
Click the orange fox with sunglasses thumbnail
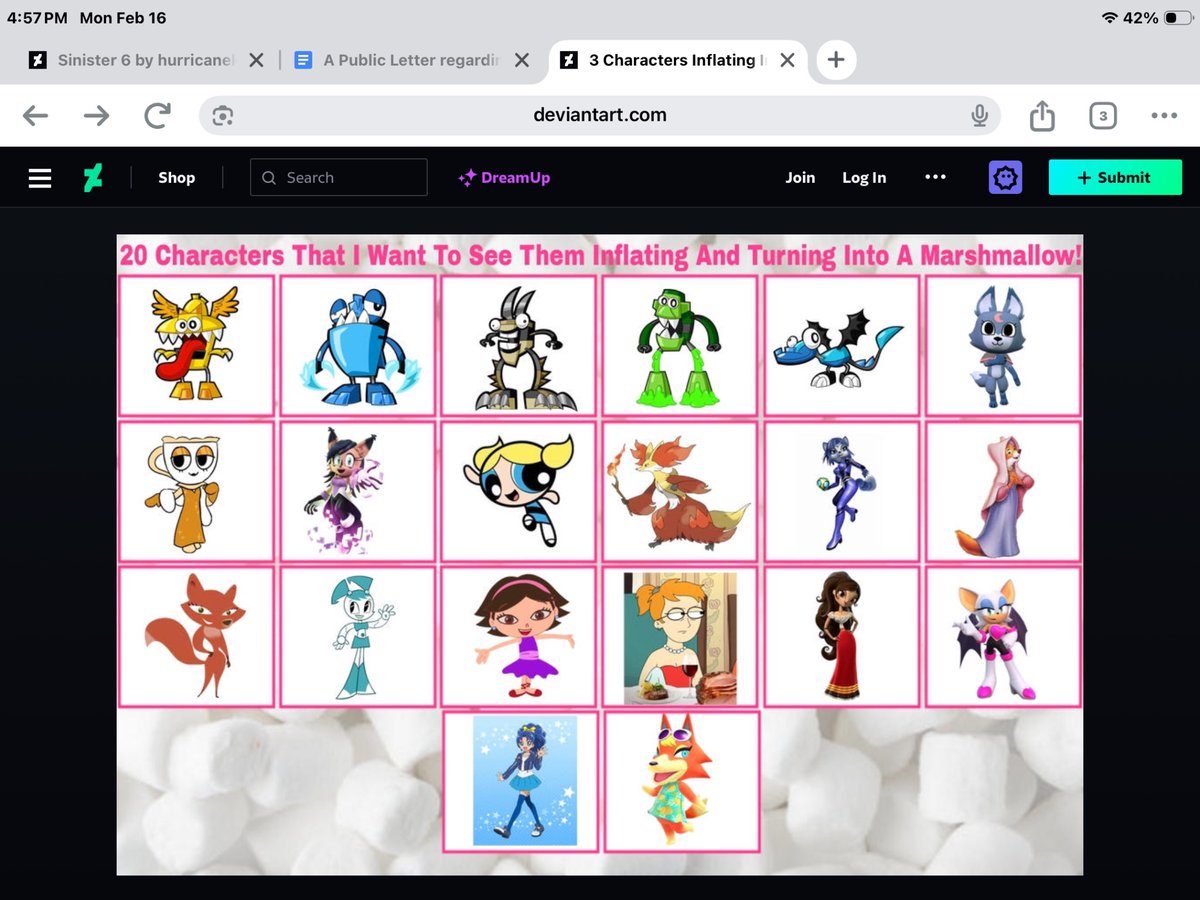682,782
